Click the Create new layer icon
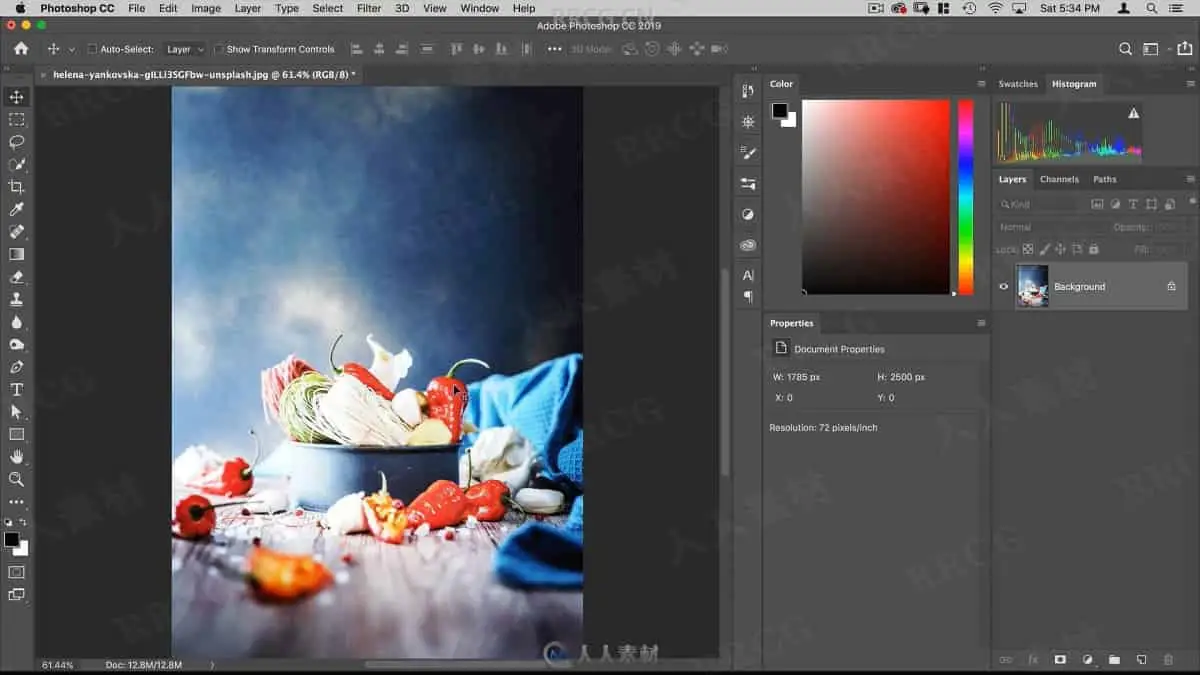This screenshot has width=1200, height=675. 1141,660
